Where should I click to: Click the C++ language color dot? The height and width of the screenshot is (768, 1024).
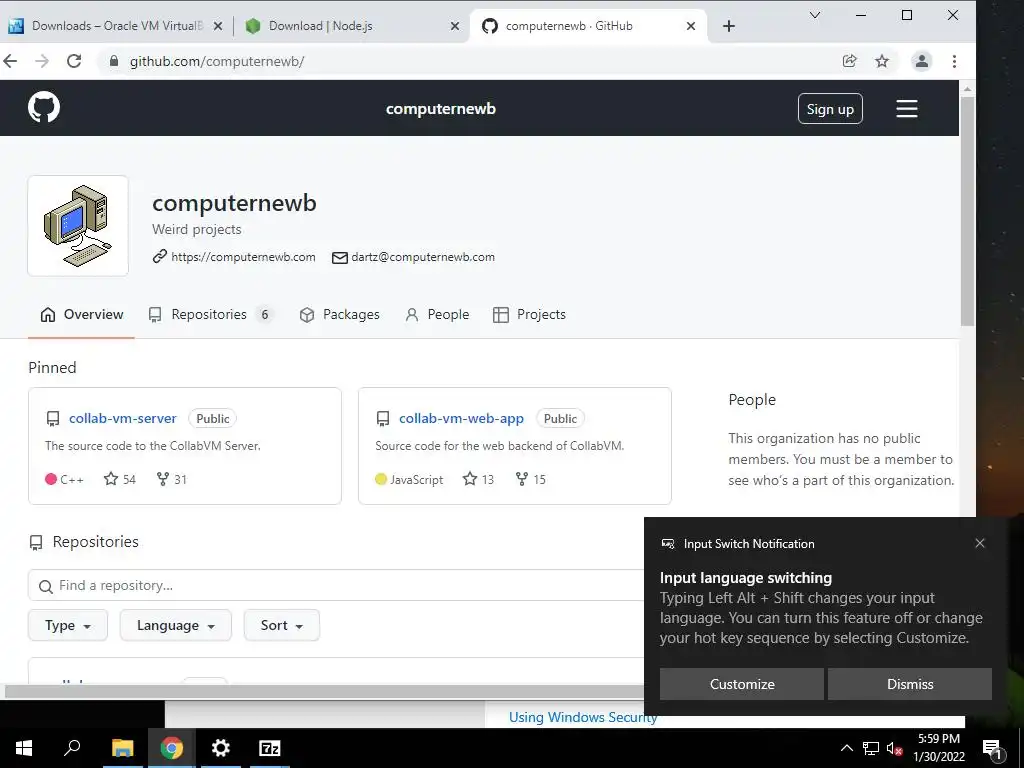click(x=51, y=479)
